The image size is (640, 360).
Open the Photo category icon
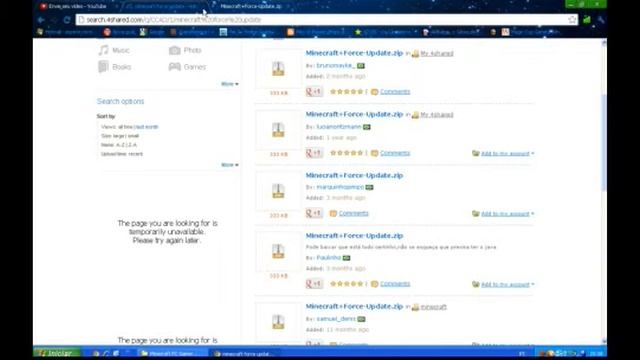point(175,50)
